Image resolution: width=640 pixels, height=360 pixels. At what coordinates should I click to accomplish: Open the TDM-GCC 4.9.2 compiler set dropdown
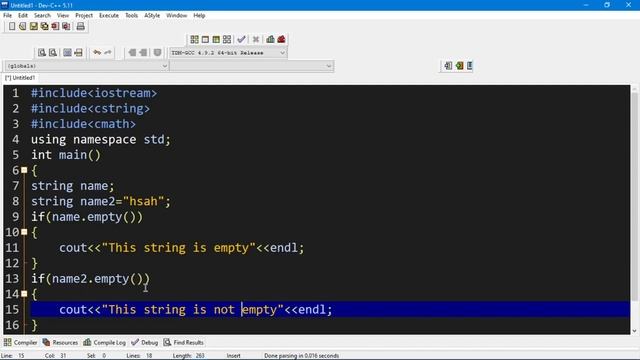(228, 53)
